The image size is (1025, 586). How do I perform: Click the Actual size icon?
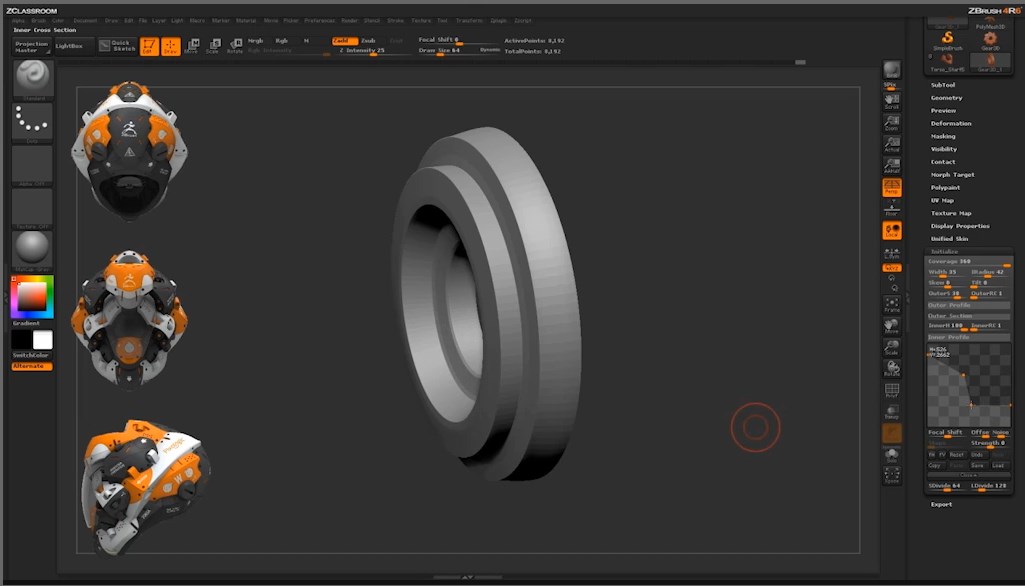(892, 145)
